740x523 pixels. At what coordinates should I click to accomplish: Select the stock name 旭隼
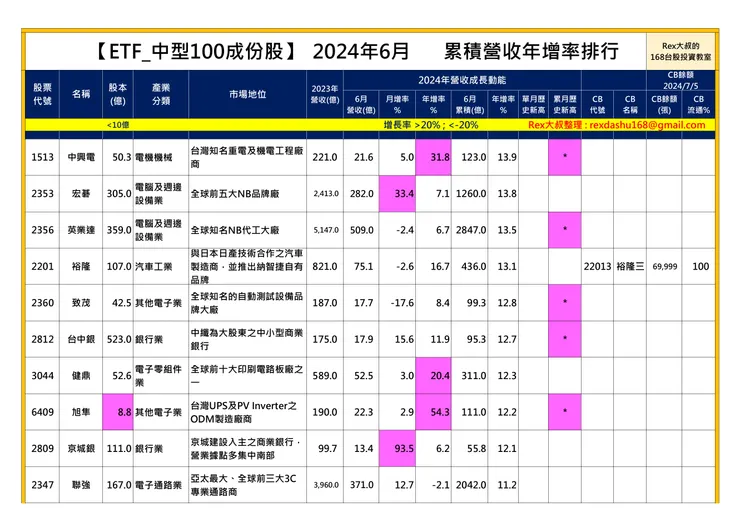click(81, 412)
